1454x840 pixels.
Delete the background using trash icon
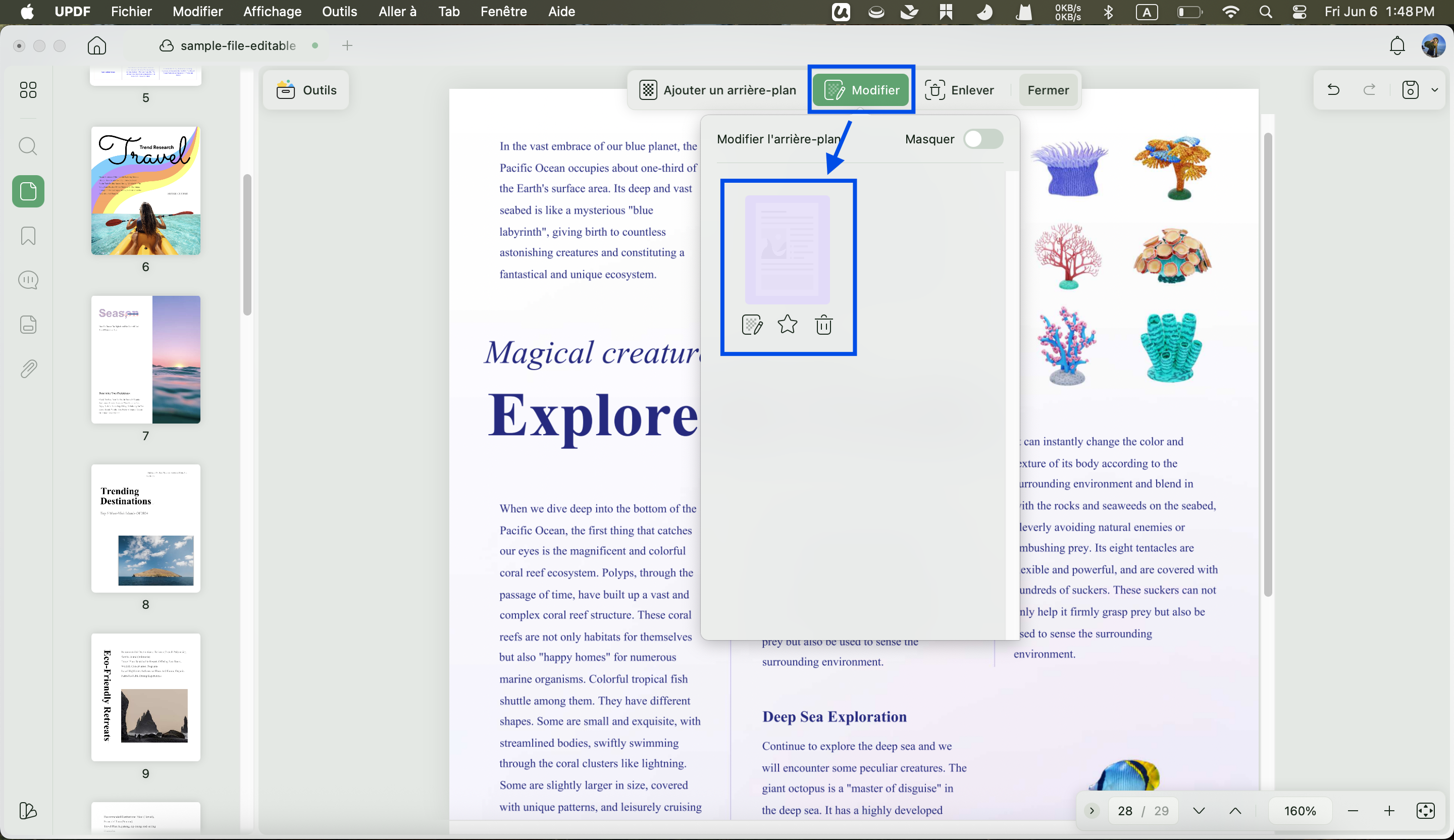(x=823, y=325)
